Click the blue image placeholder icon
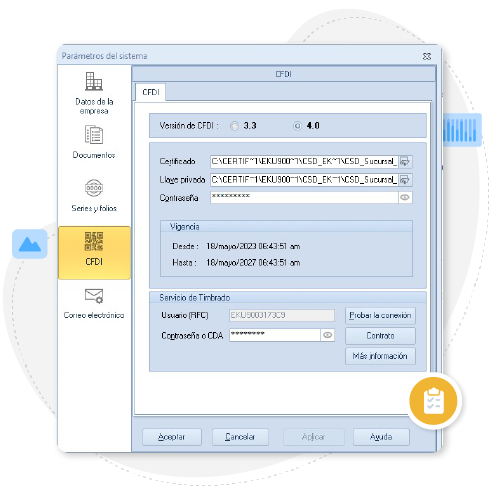The image size is (500, 500). (30, 244)
